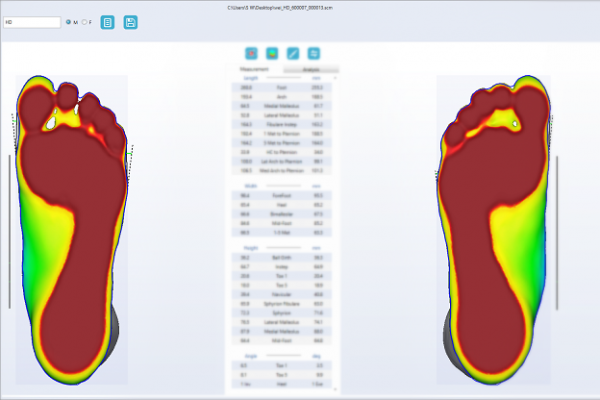Viewport: 600px width, 400px height.
Task: Select the F gender radio button
Action: 84,22
